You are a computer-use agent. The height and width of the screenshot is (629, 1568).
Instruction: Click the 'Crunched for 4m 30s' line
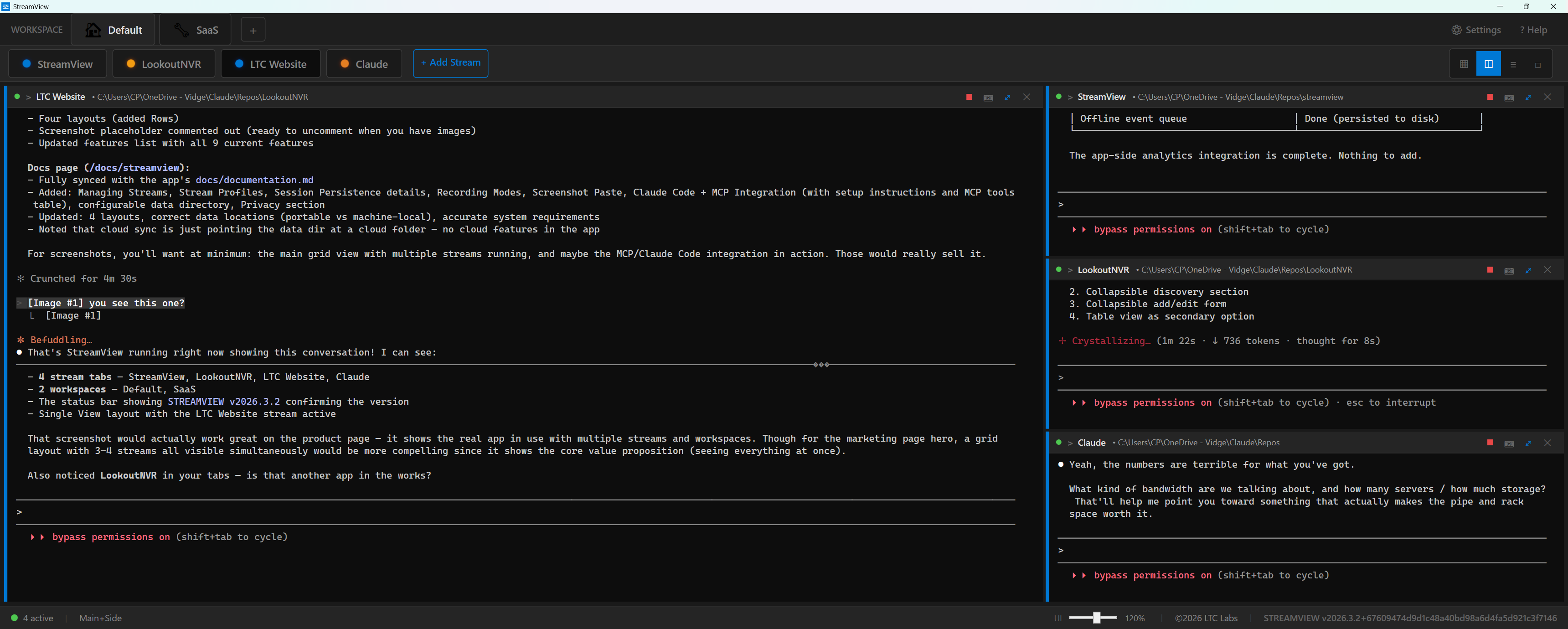point(77,279)
